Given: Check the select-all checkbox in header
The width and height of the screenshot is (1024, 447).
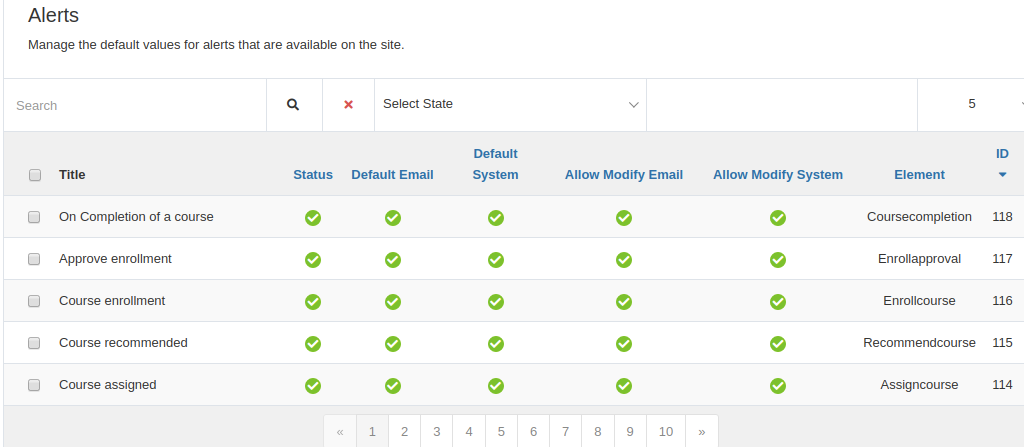Looking at the screenshot, I should tap(35, 174).
